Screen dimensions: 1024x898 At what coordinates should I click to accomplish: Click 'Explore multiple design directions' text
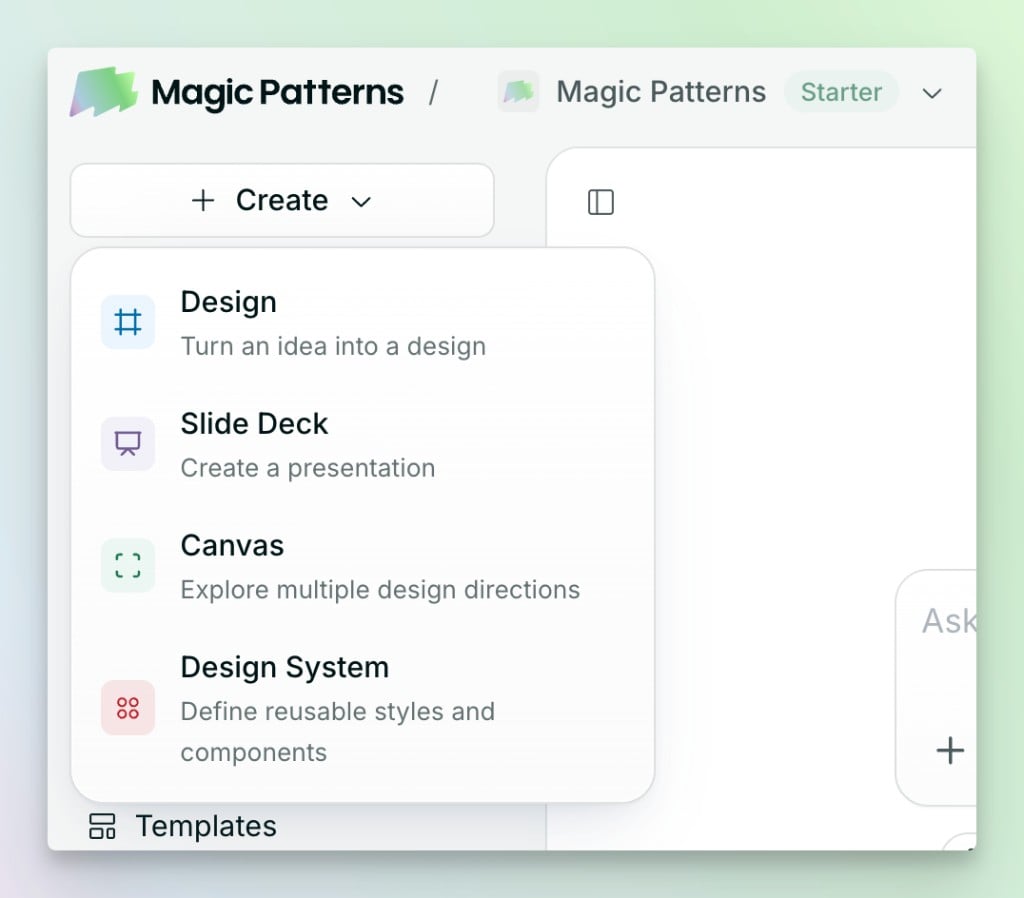(380, 590)
